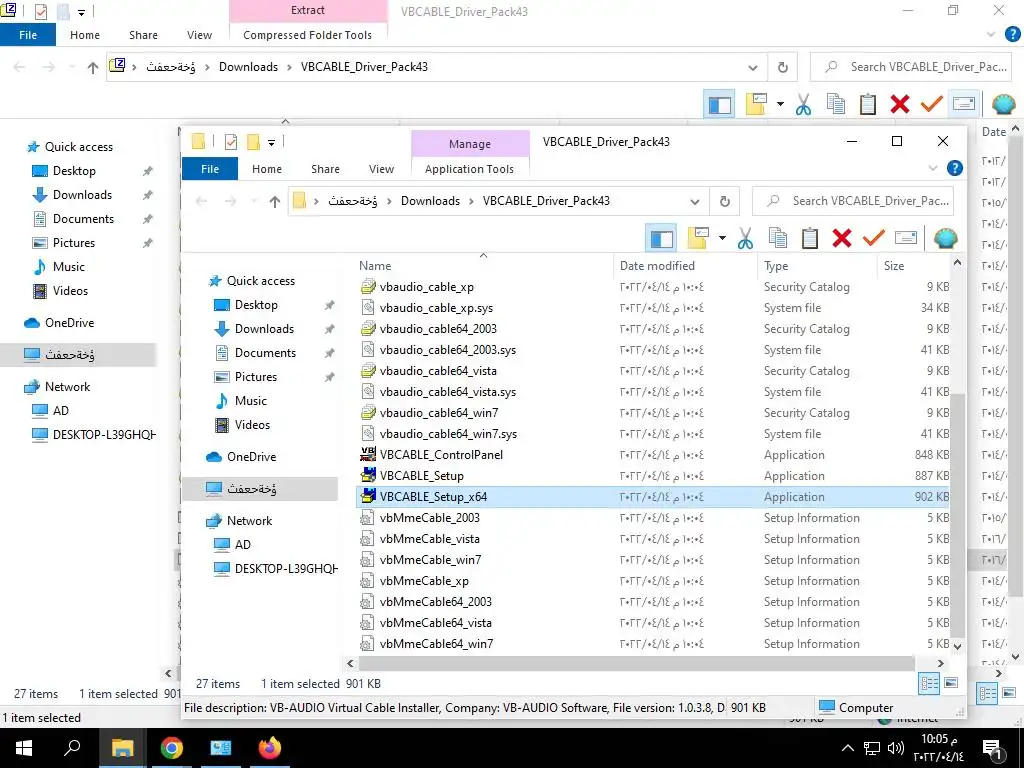
Task: Click Cut scissors icon in back window toolbar
Action: [803, 104]
